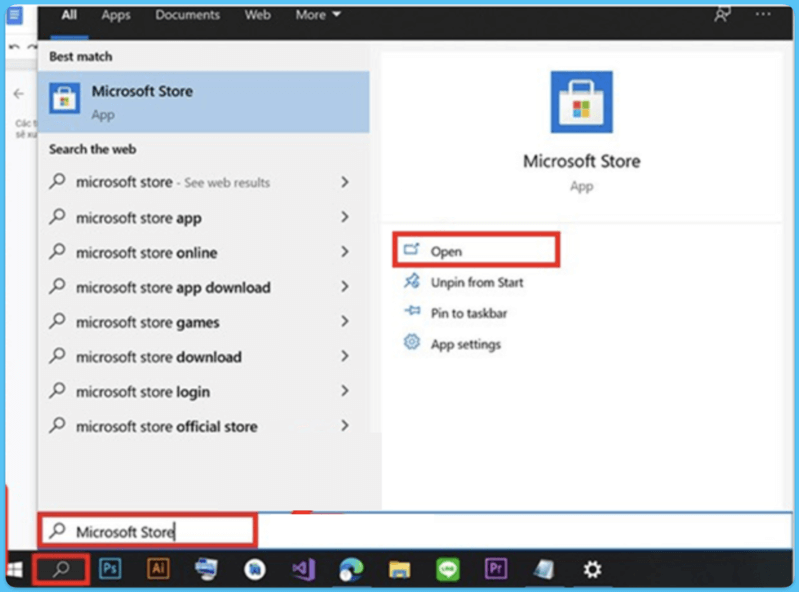Viewport: 799px width, 592px height.
Task: Expand the 'microsoft store app' suggestion arrow
Action: (x=344, y=217)
